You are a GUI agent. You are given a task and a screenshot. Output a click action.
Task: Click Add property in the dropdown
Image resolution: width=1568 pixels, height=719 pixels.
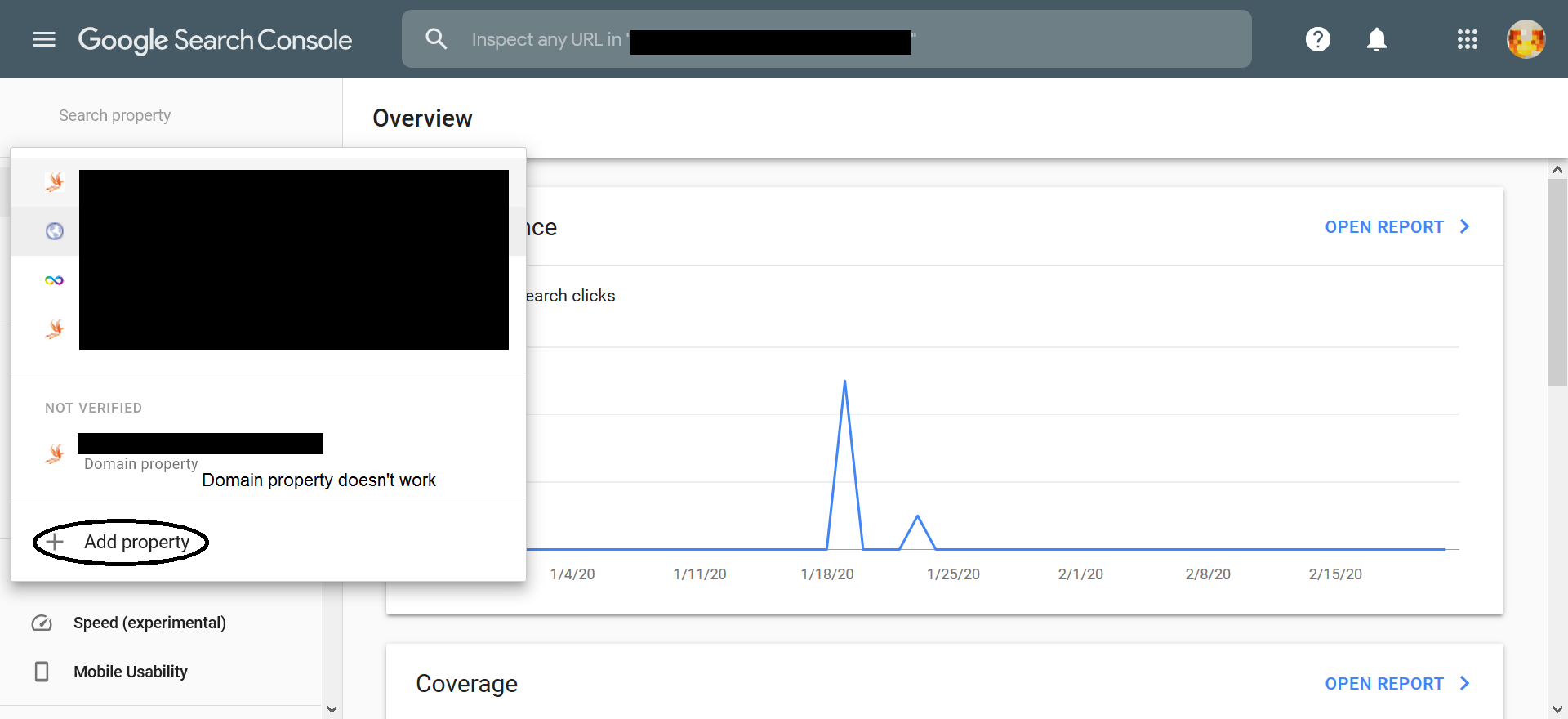(x=136, y=542)
